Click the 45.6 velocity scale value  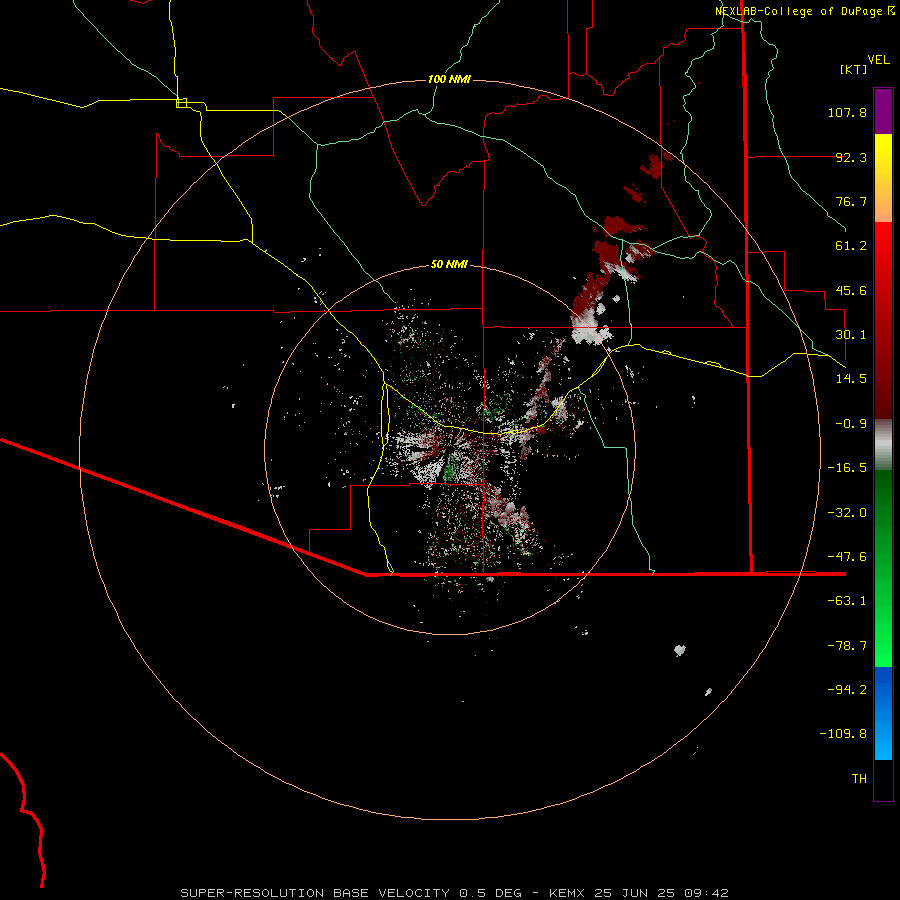click(x=851, y=290)
